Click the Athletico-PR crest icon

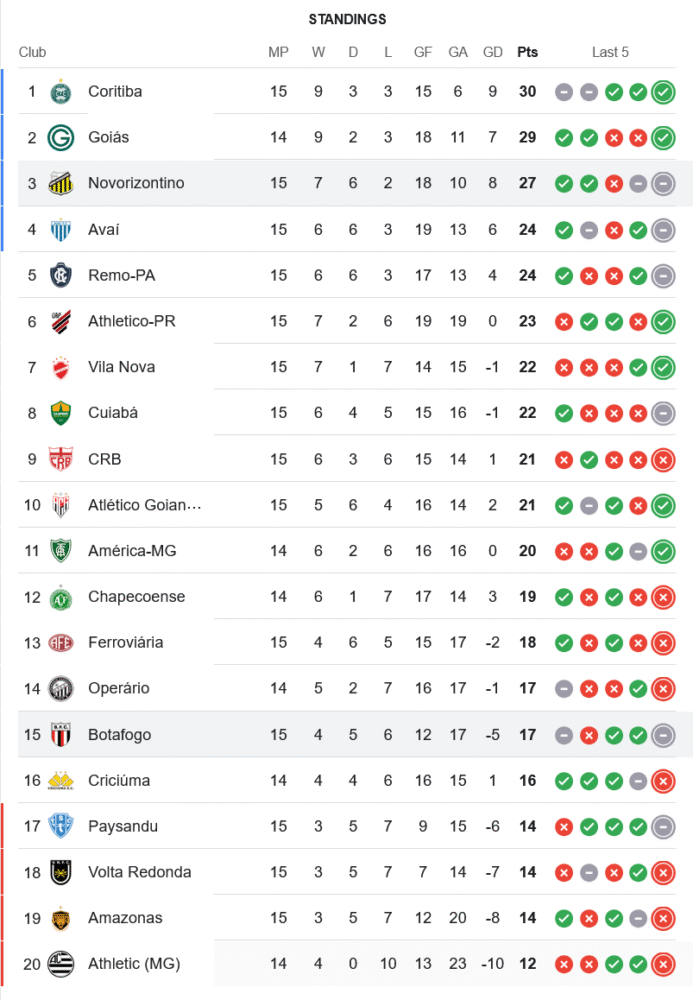tap(61, 322)
